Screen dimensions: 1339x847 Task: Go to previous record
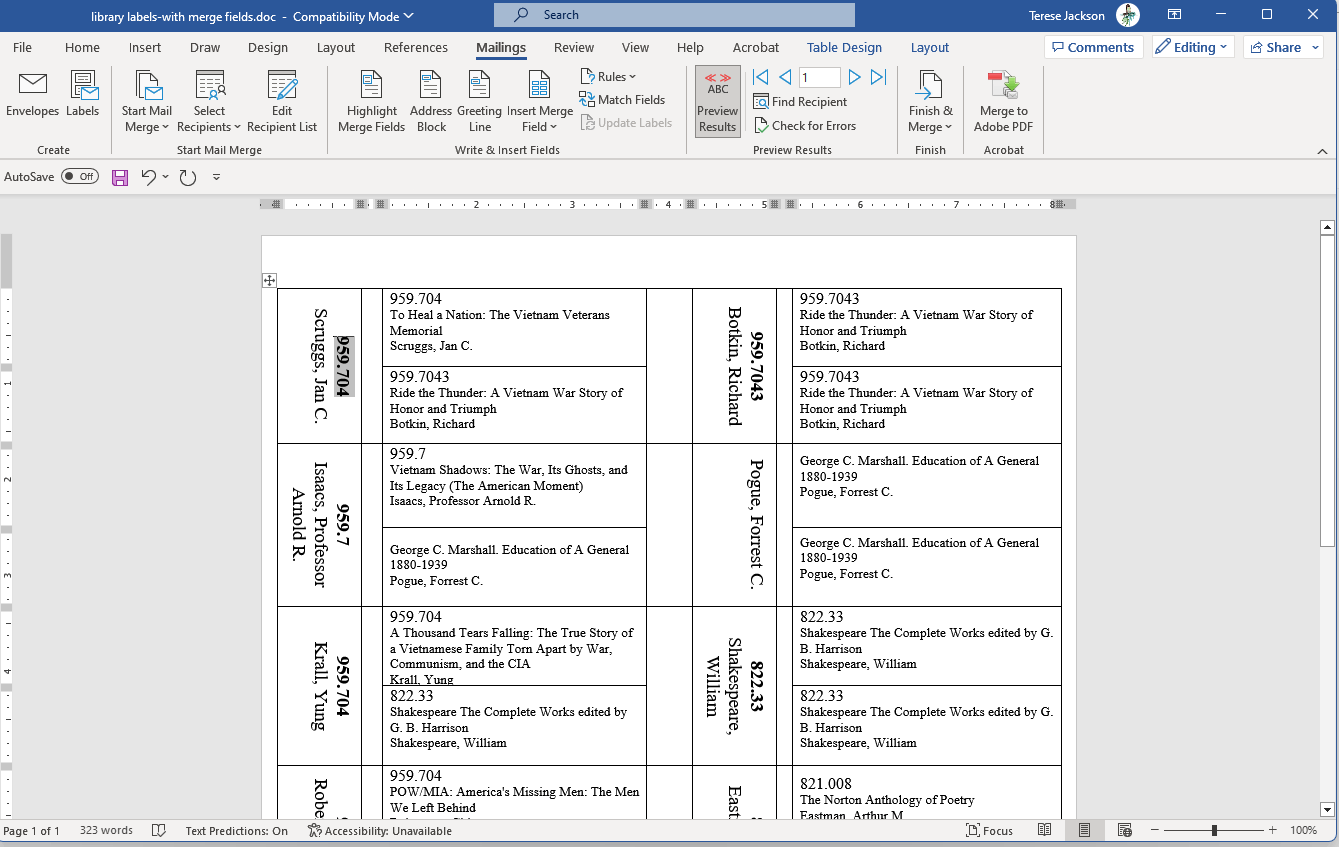(x=785, y=77)
